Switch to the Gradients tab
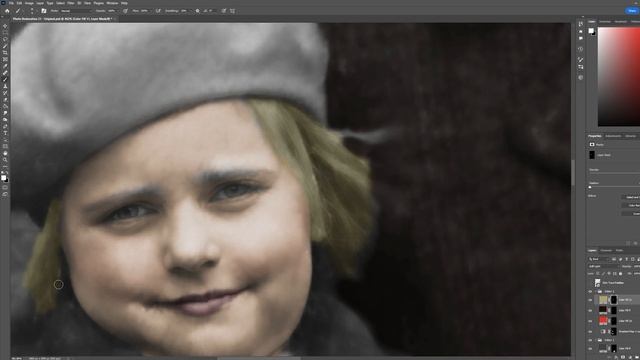The height and width of the screenshot is (360, 640). pyautogui.click(x=620, y=21)
